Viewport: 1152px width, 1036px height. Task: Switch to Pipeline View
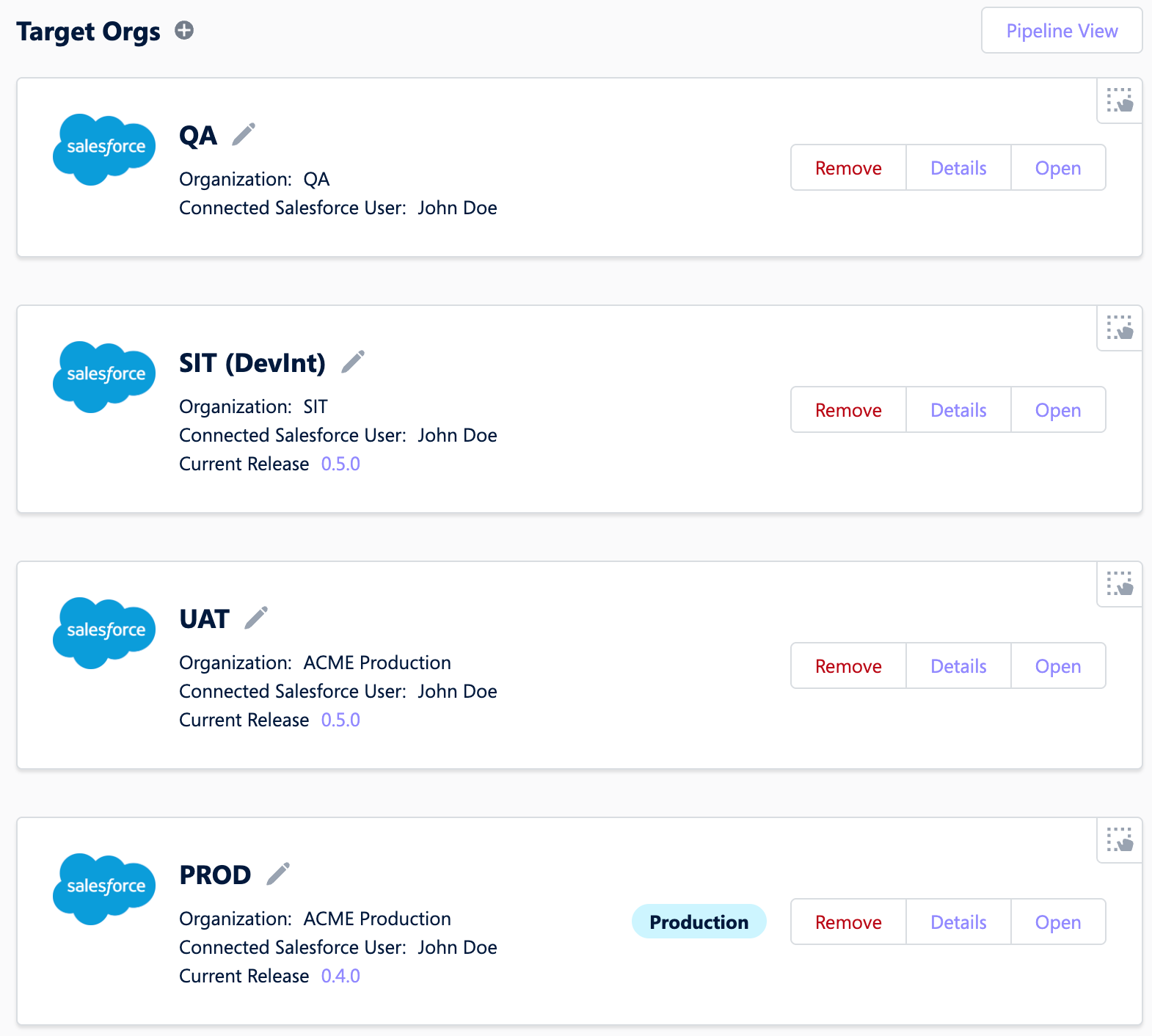(x=1061, y=31)
